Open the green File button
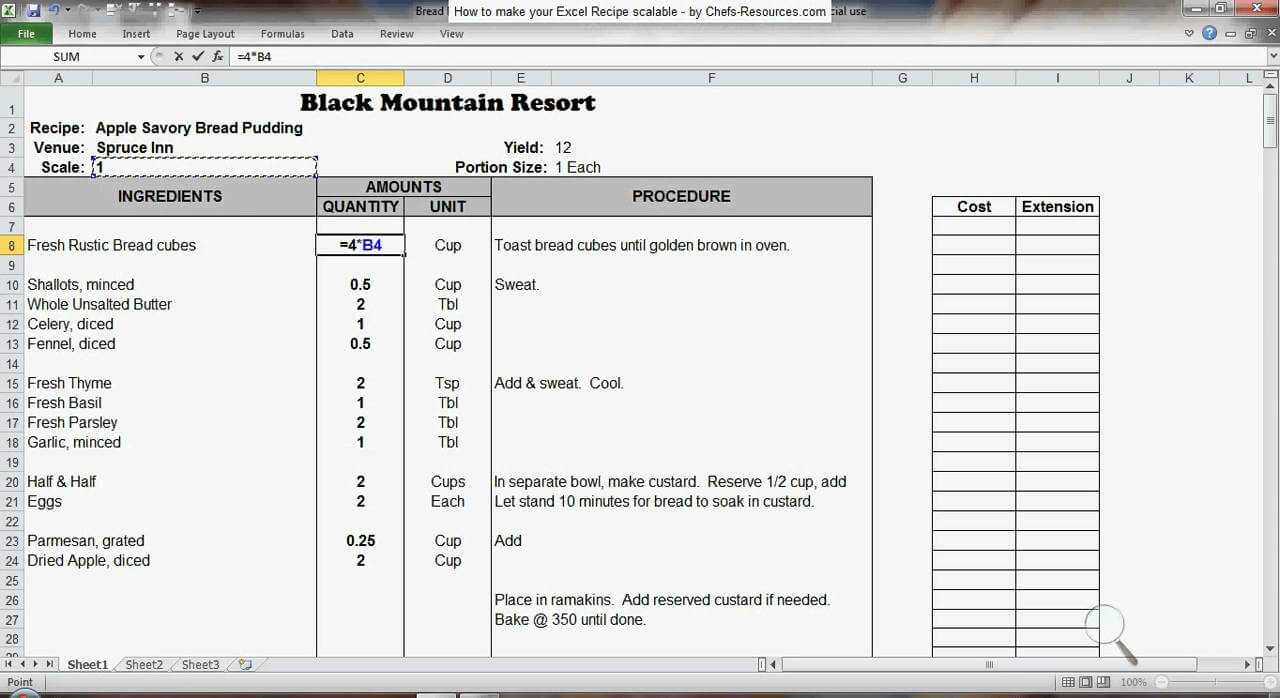1280x698 pixels. 26,34
